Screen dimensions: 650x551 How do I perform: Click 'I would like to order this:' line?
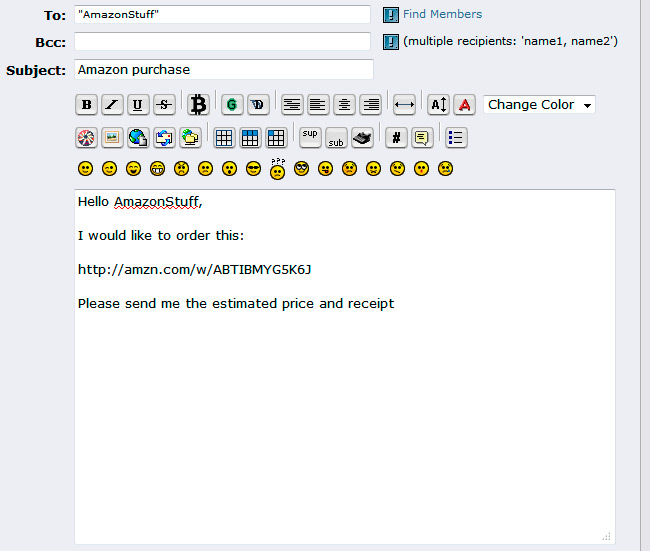tap(161, 235)
